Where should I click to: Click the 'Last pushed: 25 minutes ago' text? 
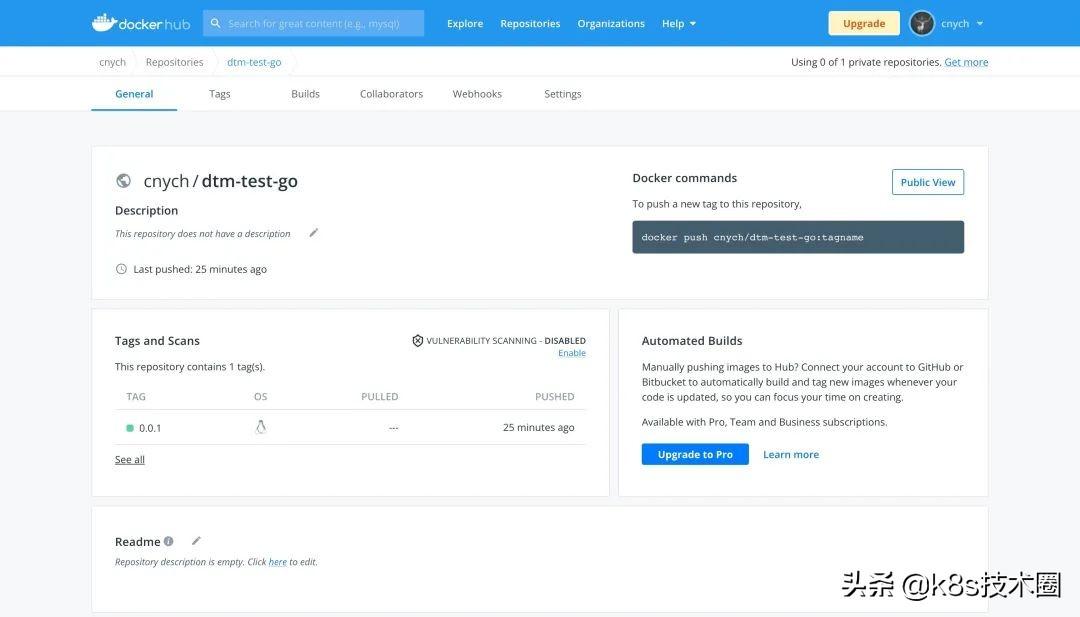(x=200, y=269)
